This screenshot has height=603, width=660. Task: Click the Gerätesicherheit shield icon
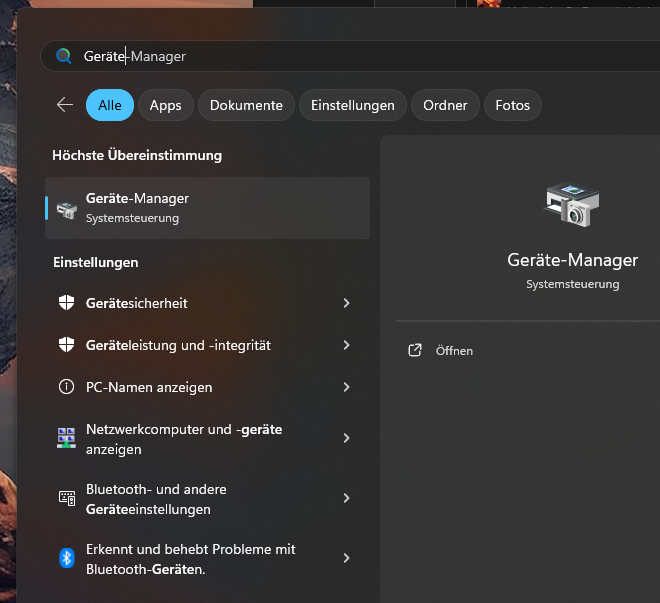pyautogui.click(x=67, y=303)
